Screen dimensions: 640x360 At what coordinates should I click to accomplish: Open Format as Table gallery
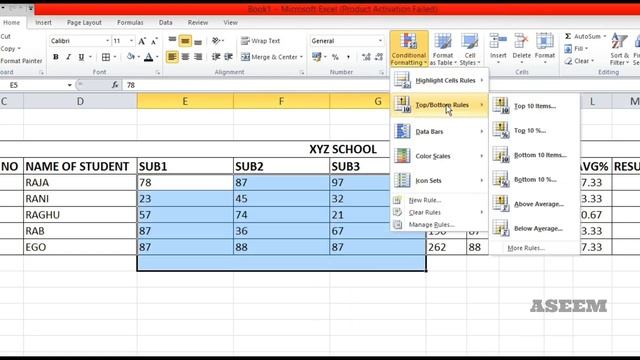click(443, 49)
